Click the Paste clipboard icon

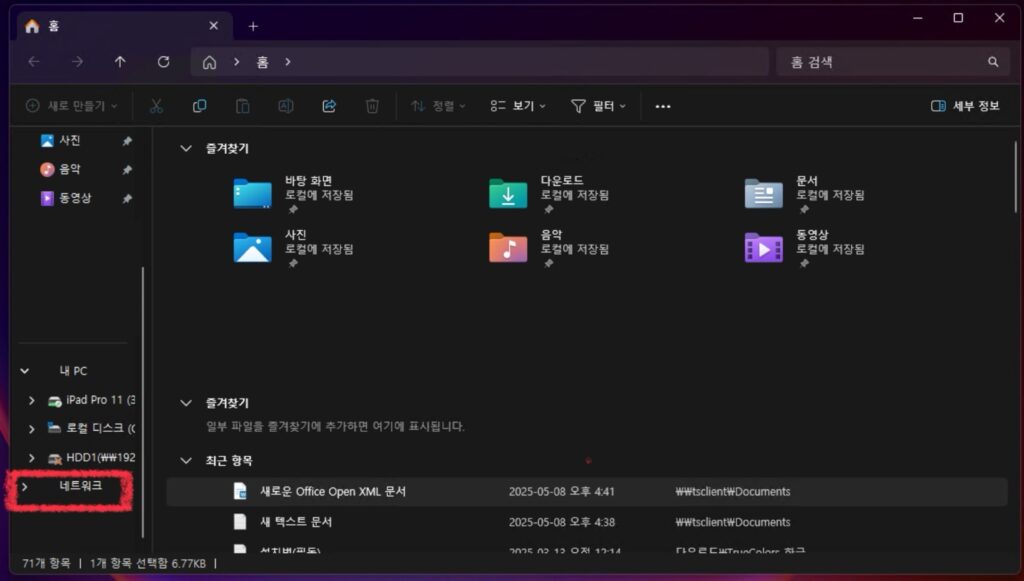click(x=242, y=106)
